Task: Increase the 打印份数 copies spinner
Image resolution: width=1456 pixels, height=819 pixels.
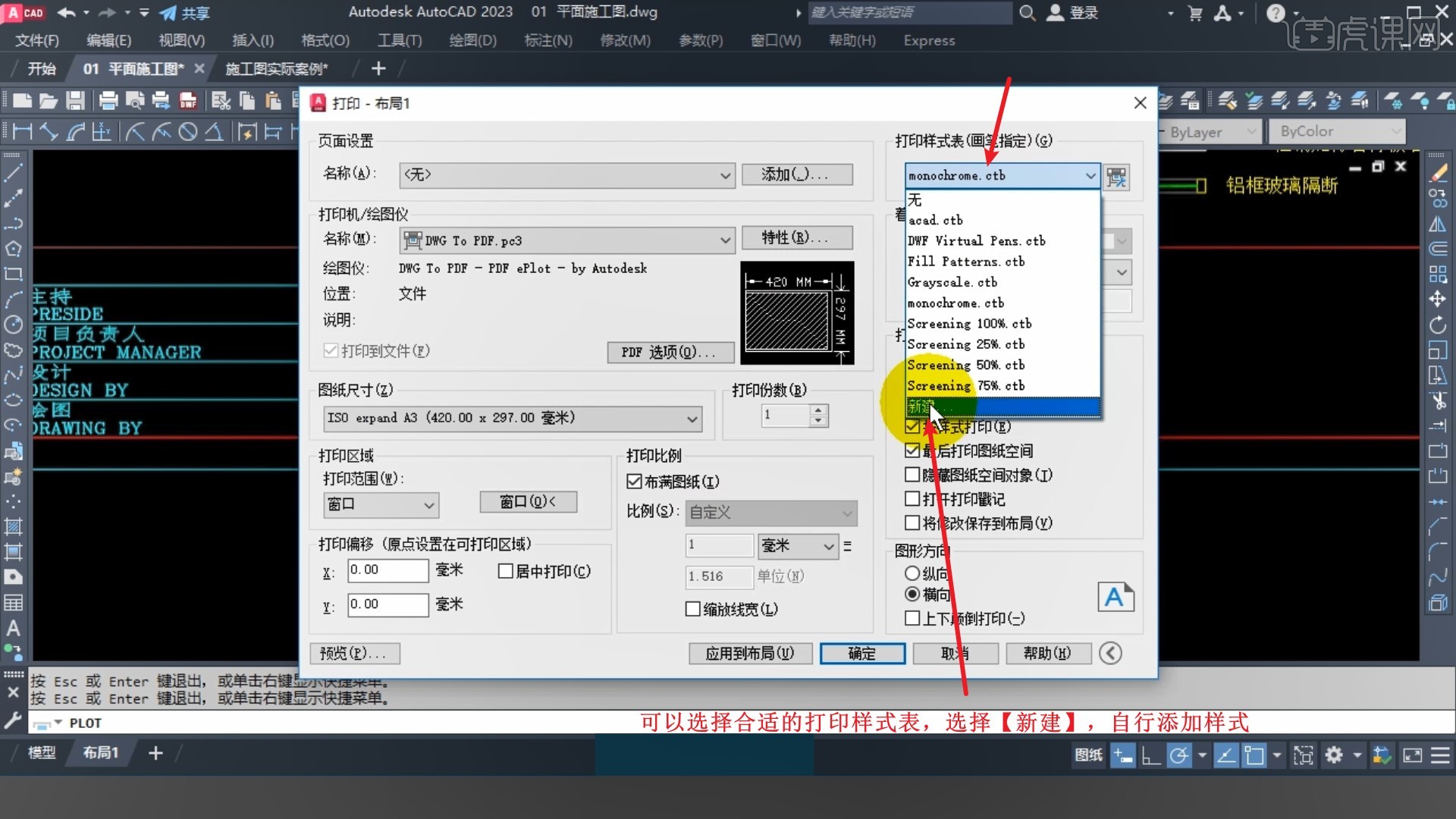Action: tap(818, 410)
